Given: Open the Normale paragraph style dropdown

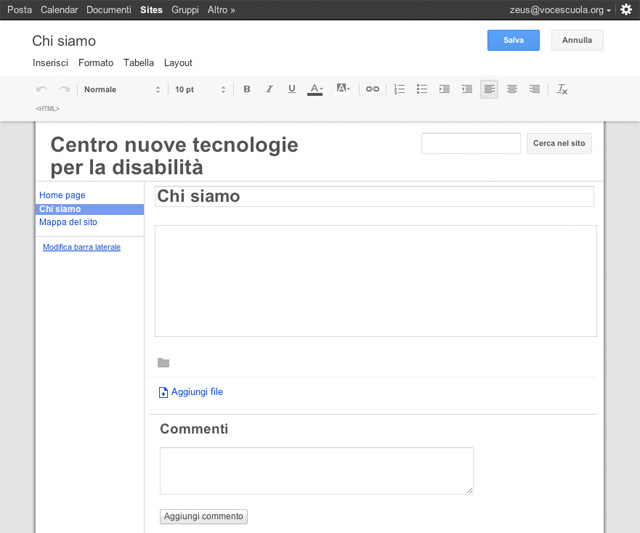Looking at the screenshot, I should coord(121,89).
